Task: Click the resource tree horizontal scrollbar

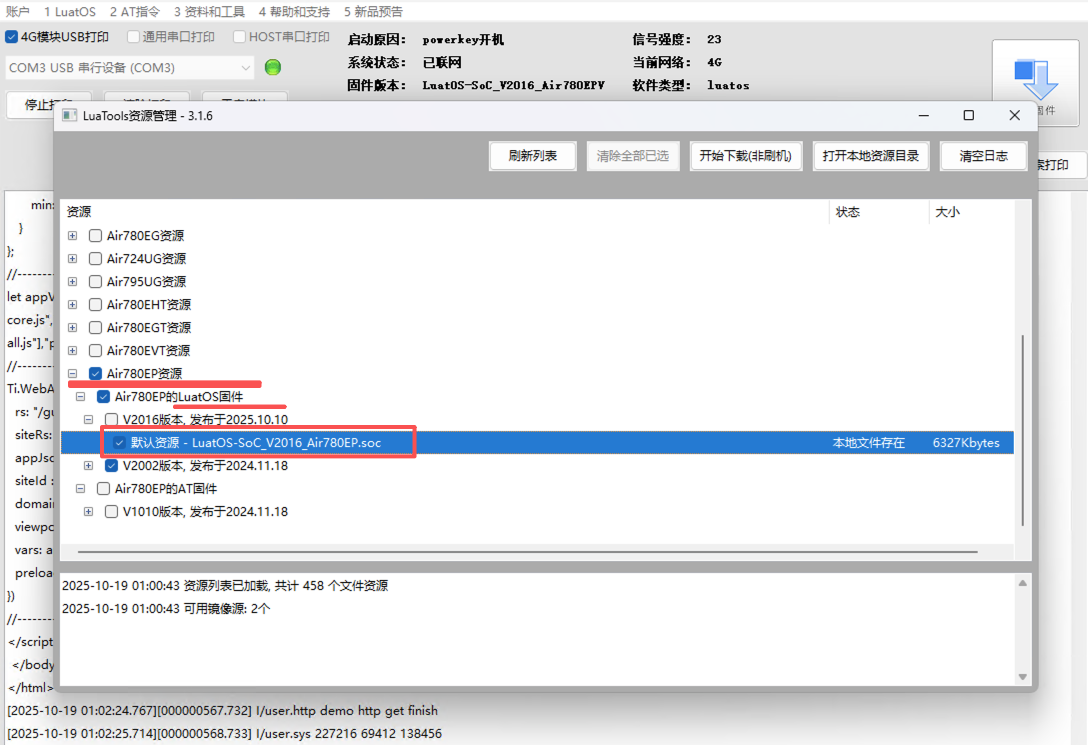Action: (x=527, y=551)
